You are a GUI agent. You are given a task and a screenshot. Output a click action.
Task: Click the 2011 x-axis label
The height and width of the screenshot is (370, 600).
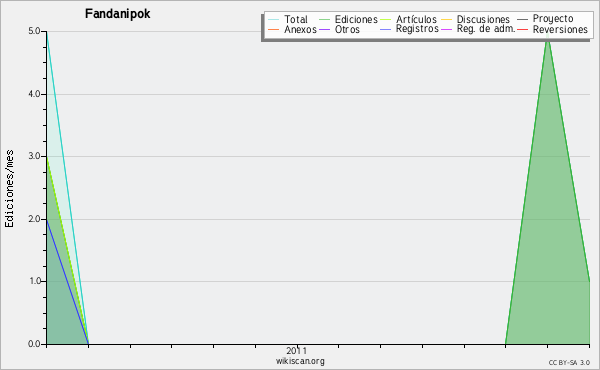[x=297, y=350]
